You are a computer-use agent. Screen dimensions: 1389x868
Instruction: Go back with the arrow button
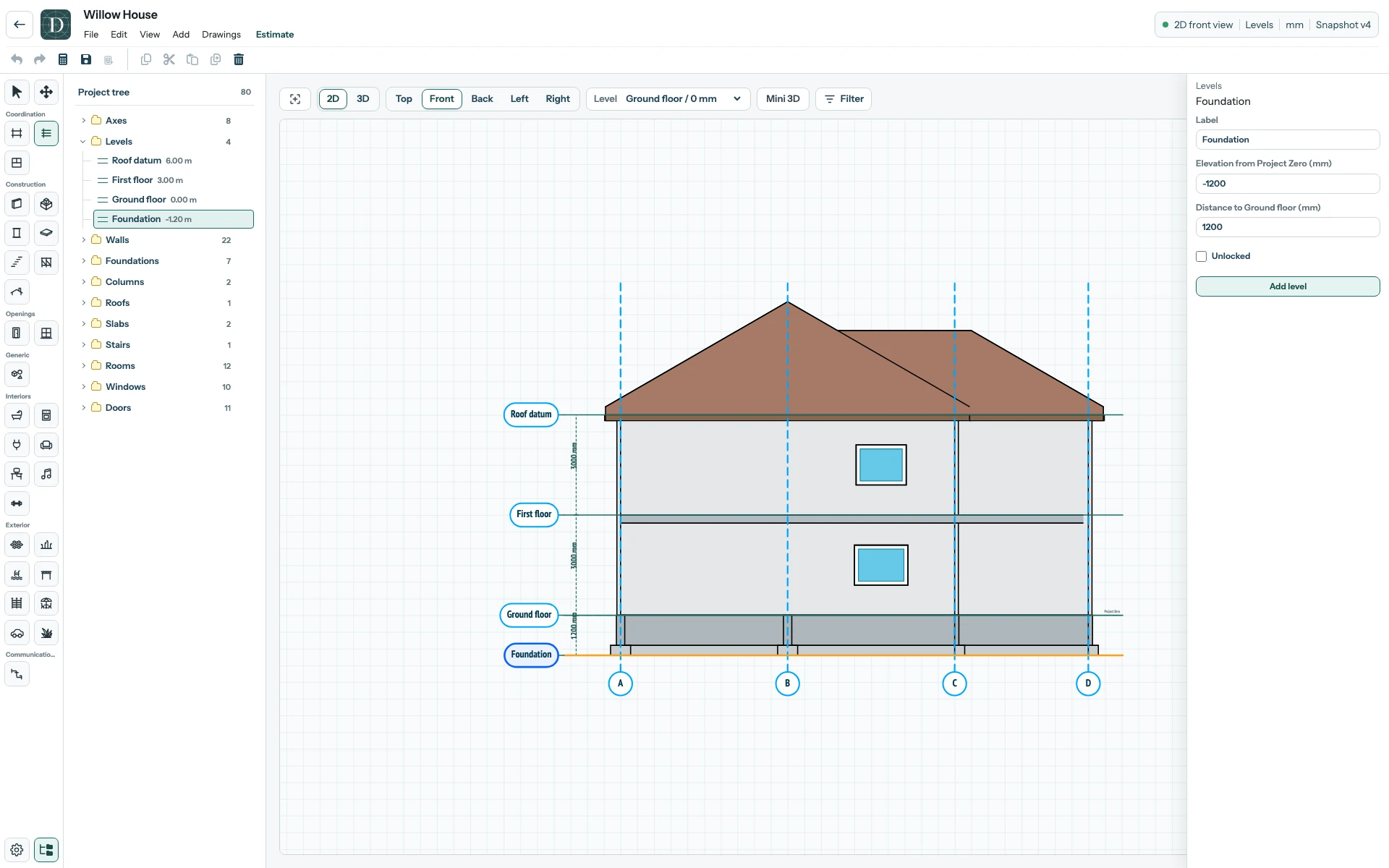click(x=20, y=25)
